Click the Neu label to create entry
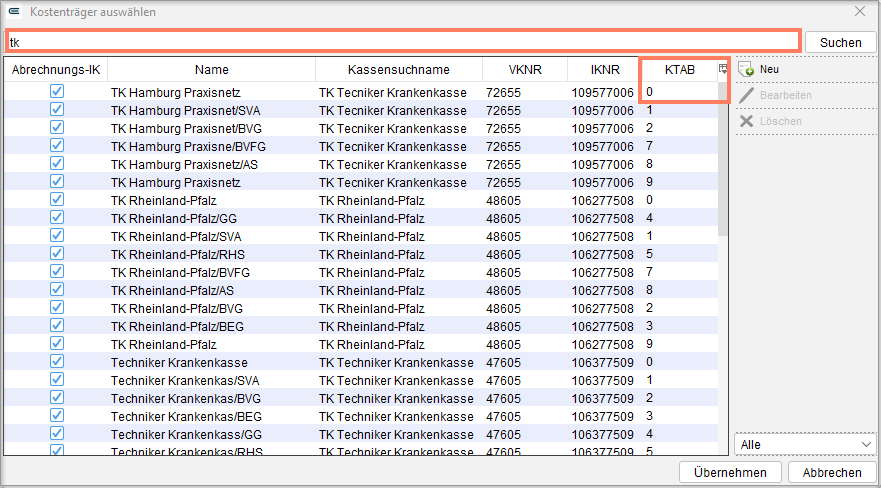Screen dimensions: 881x488 pyautogui.click(x=769, y=69)
